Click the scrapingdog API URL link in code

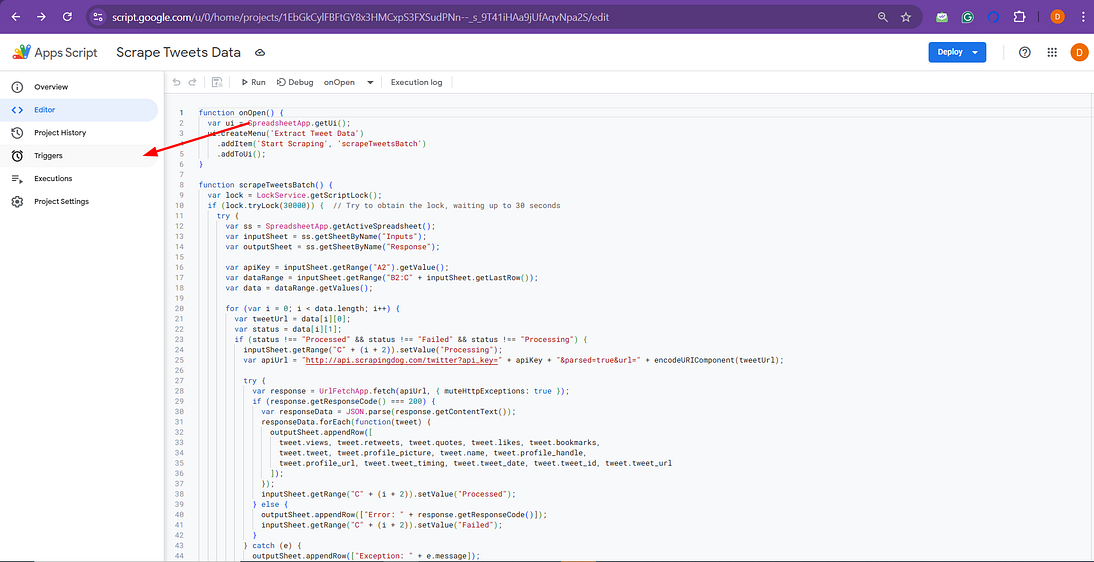tap(403, 360)
